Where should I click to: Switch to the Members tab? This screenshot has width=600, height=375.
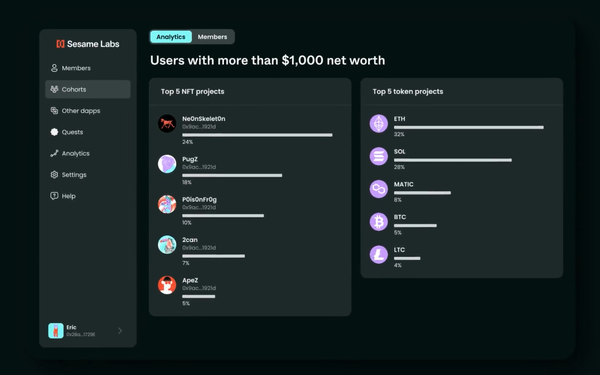click(x=212, y=37)
